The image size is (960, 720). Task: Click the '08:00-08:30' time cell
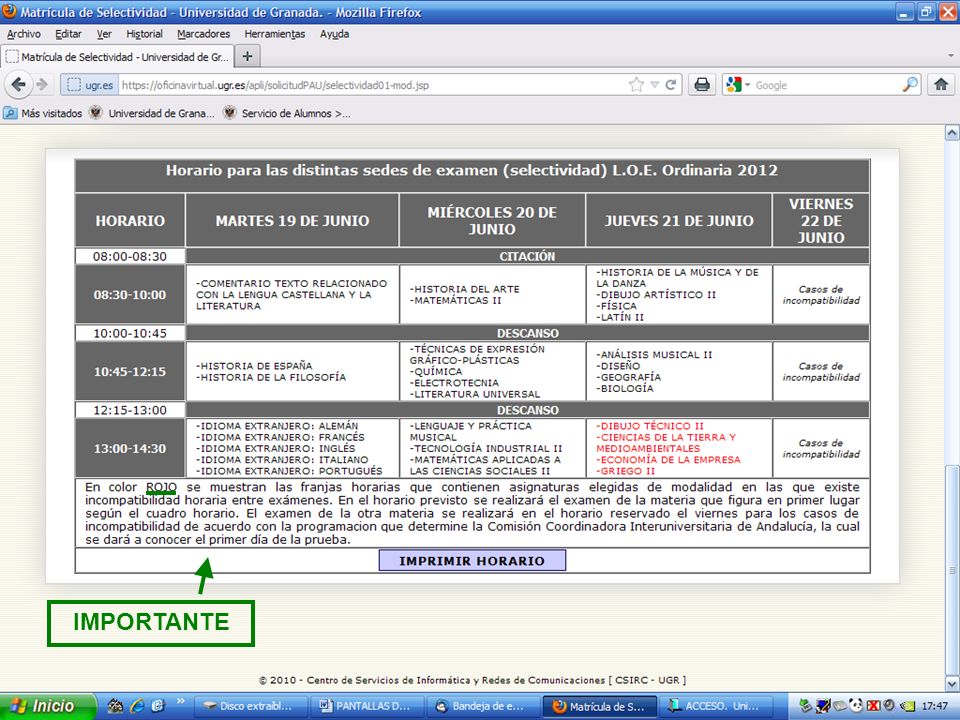(130, 256)
